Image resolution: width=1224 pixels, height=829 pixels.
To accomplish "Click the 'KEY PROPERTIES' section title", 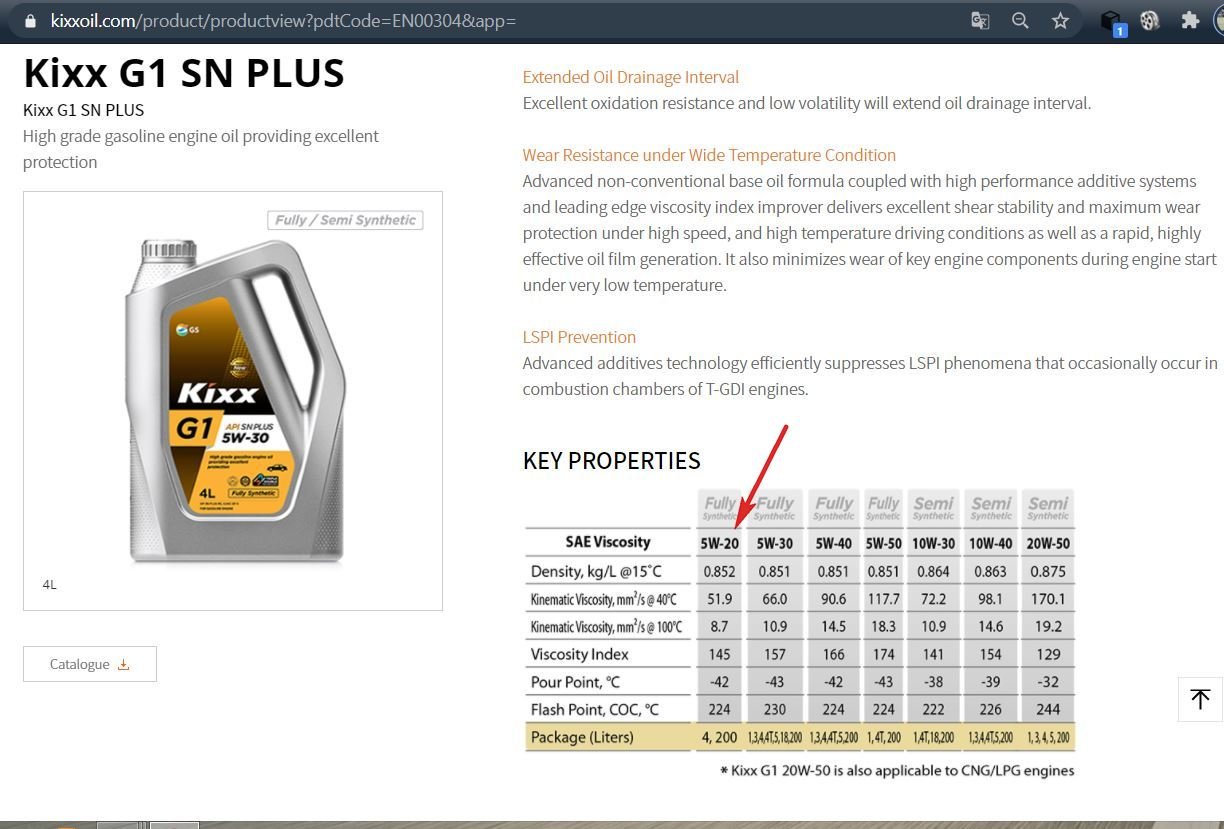I will point(611,461).
